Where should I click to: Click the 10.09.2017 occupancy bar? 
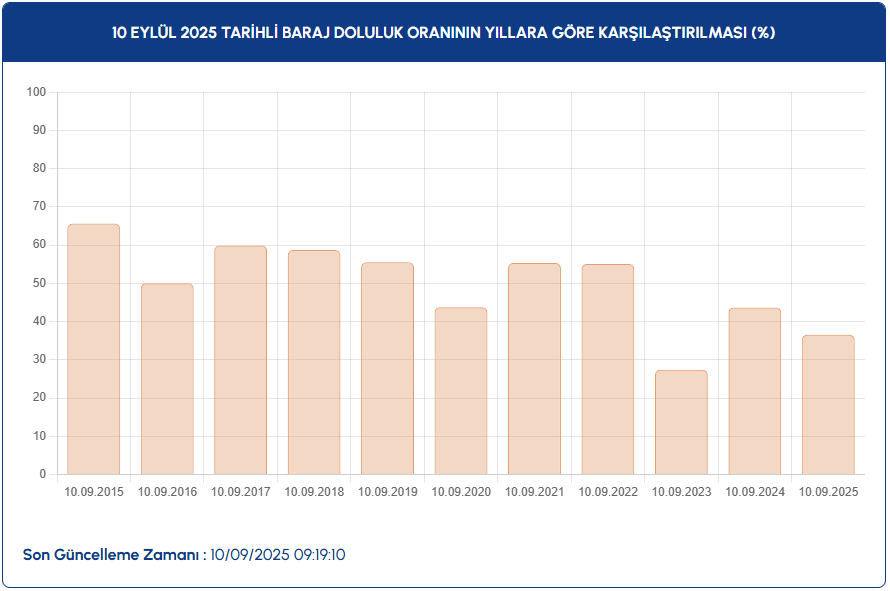click(240, 360)
